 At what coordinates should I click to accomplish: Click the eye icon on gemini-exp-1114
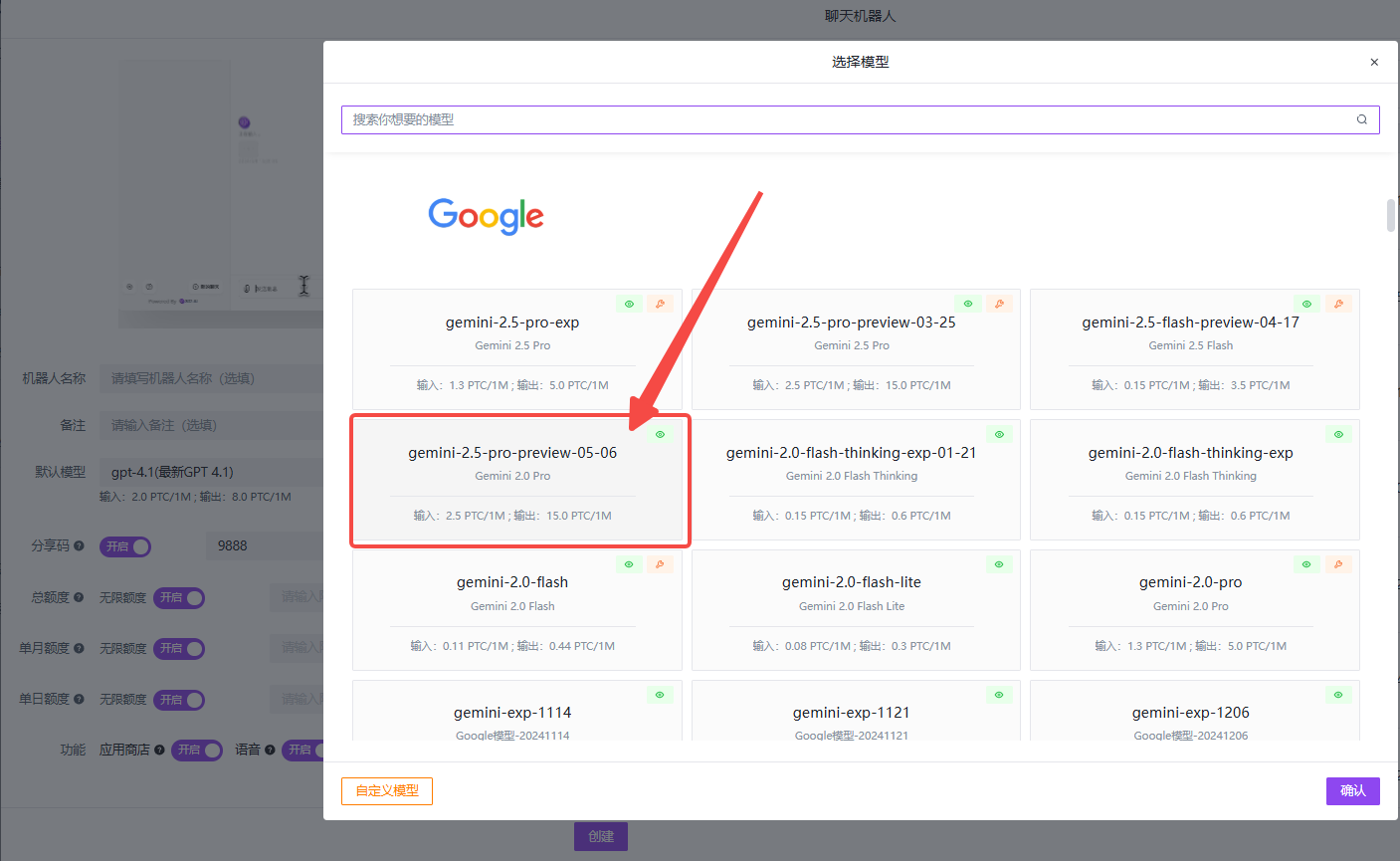coord(660,695)
